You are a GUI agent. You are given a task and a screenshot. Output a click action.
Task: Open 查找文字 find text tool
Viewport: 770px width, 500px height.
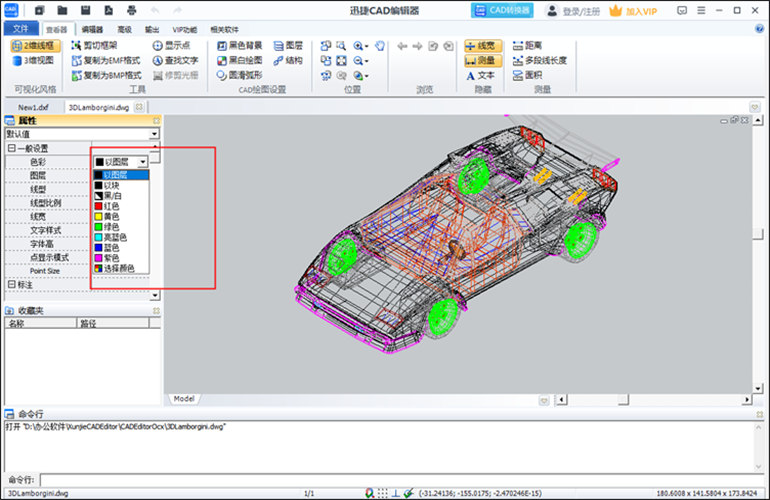[175, 60]
